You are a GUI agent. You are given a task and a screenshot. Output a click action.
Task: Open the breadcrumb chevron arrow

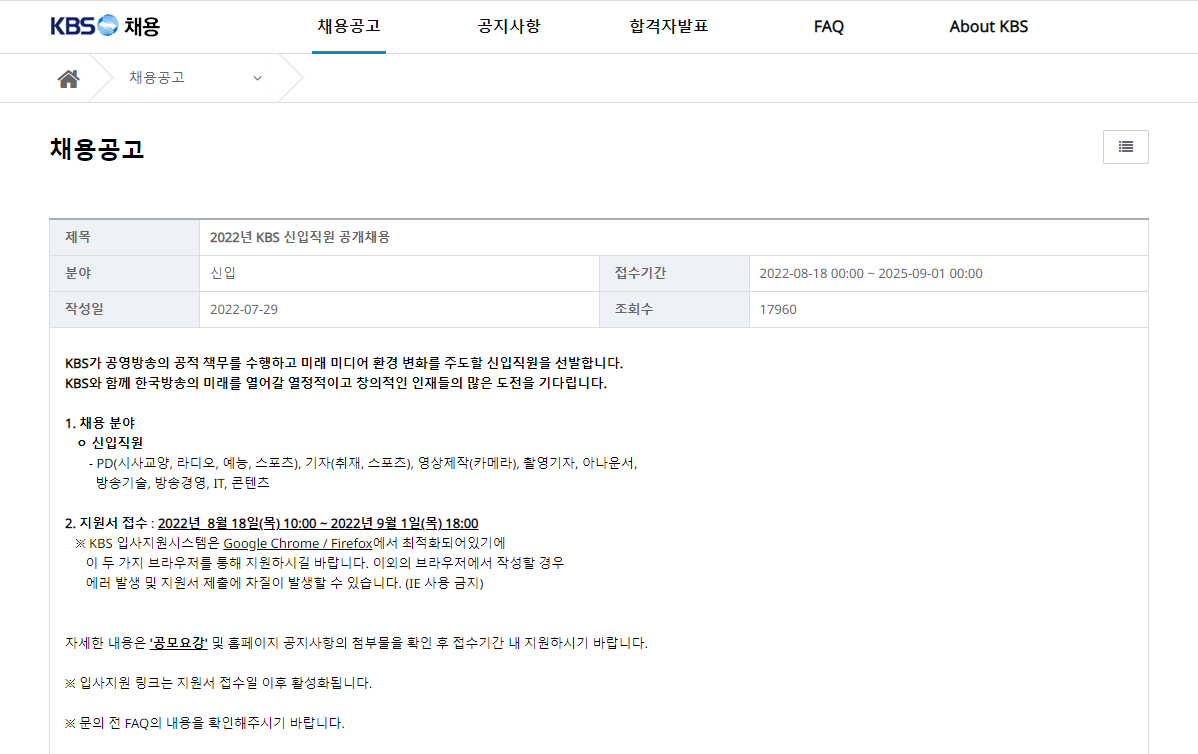tap(257, 77)
